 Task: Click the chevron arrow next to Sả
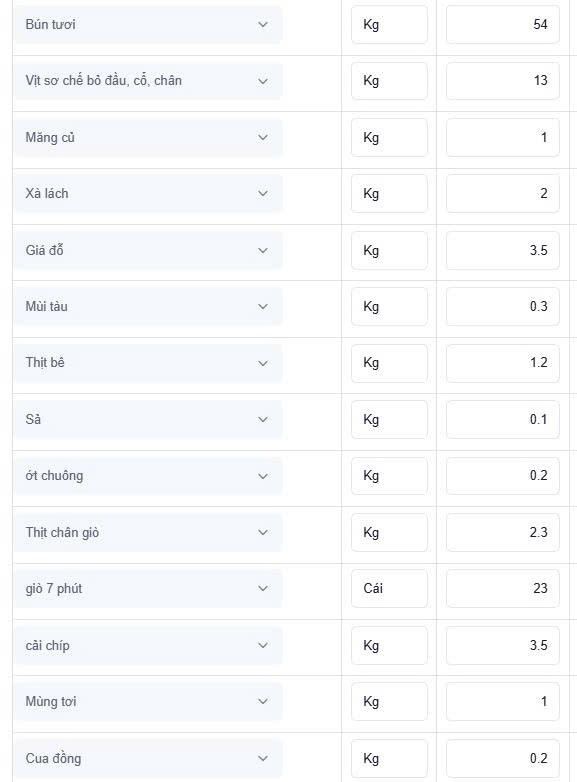[x=263, y=419]
